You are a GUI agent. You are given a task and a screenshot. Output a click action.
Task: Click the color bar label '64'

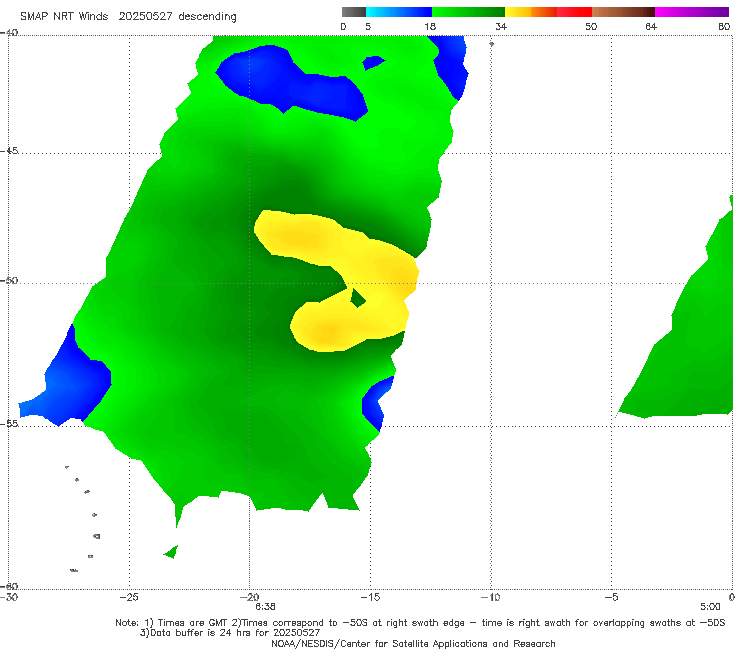point(651,26)
